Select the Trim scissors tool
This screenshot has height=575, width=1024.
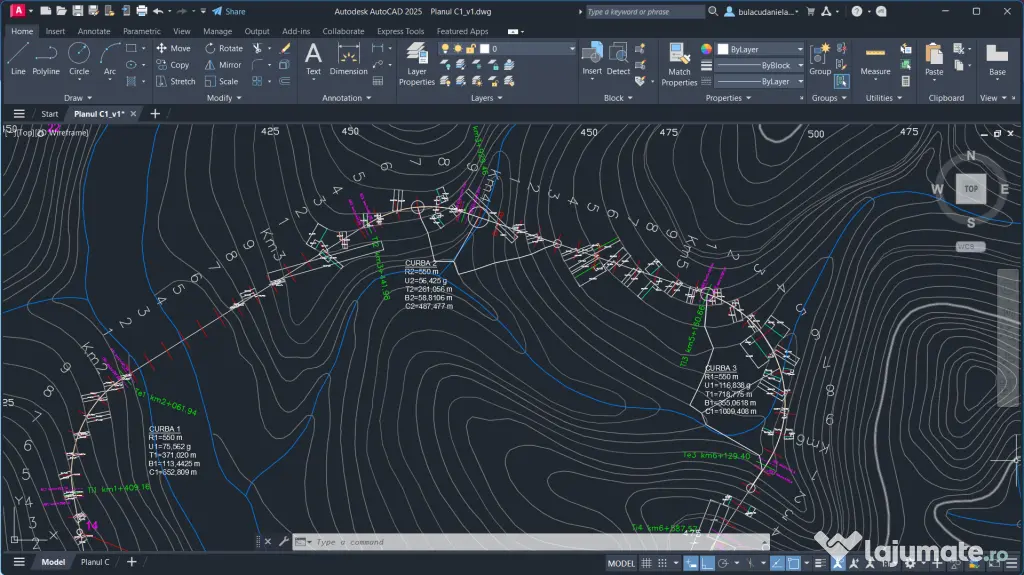coord(257,48)
